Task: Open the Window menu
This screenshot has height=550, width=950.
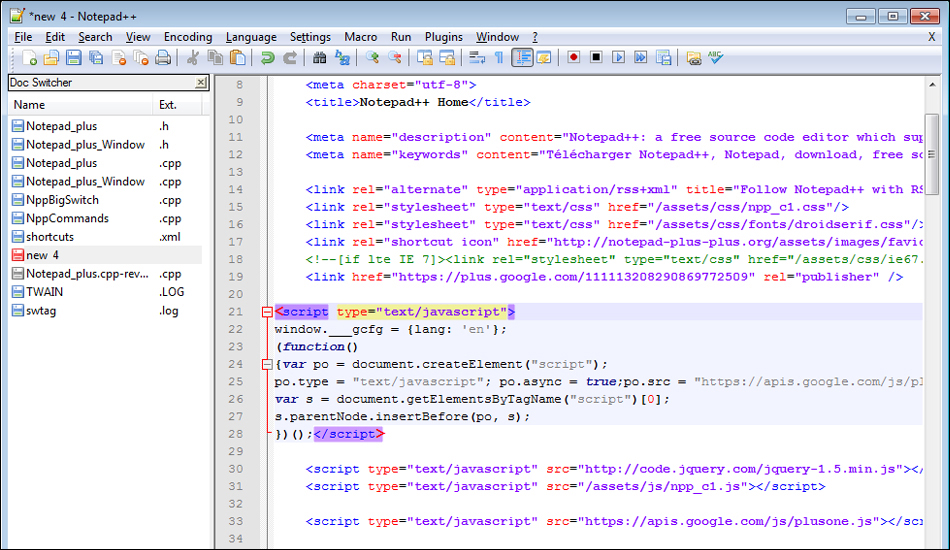Action: click(x=497, y=38)
